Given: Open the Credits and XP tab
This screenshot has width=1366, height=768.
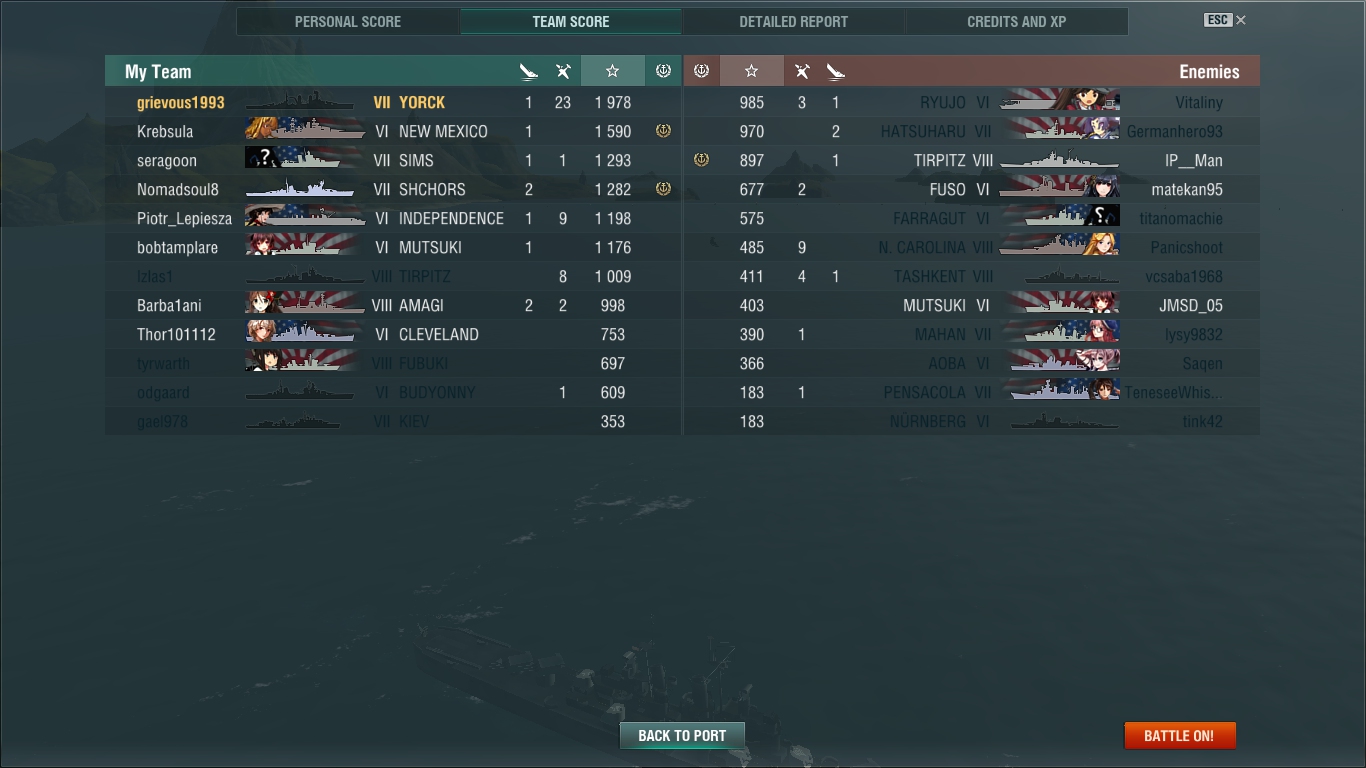Looking at the screenshot, I should (x=1017, y=21).
